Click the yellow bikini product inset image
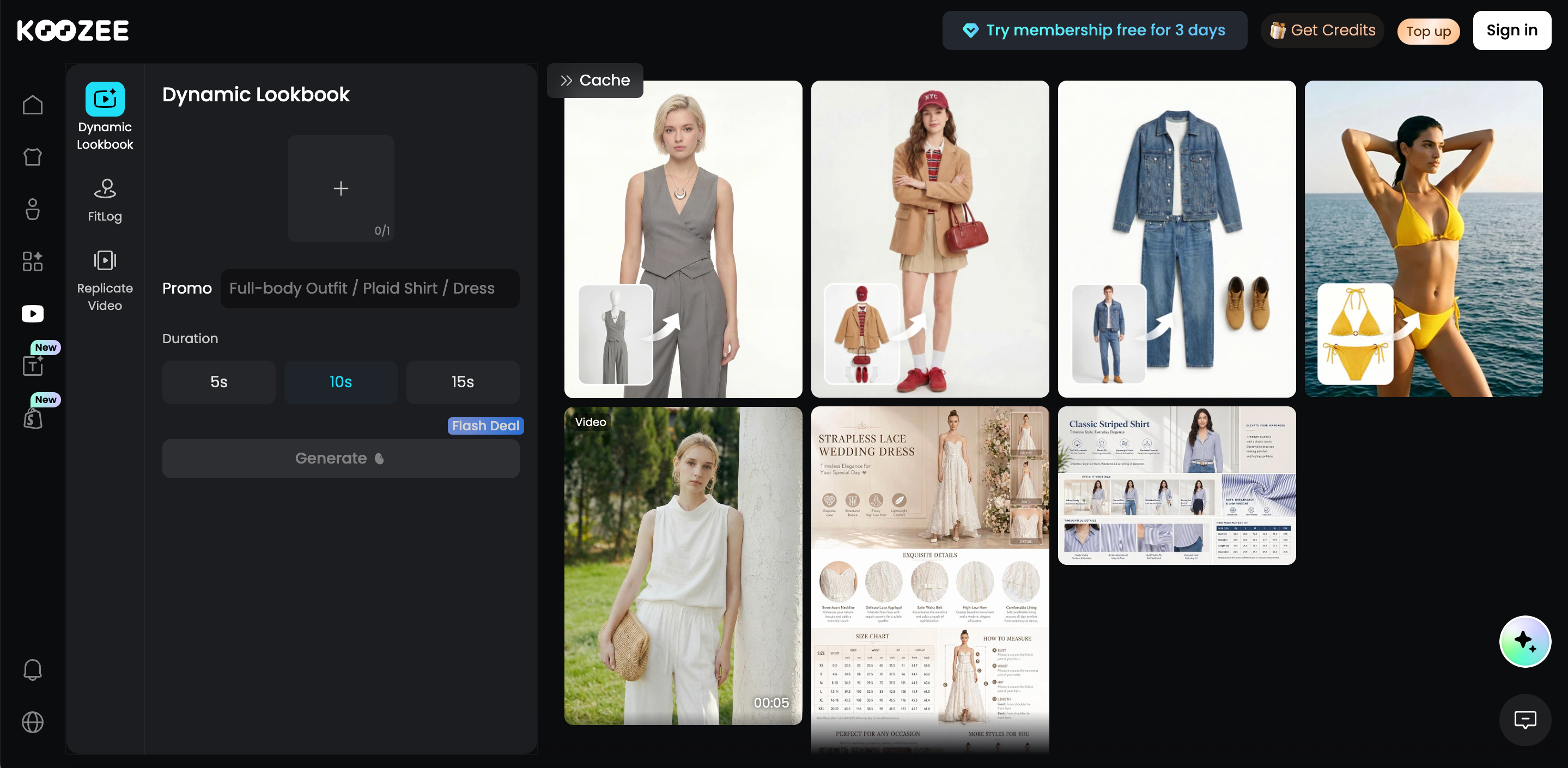This screenshot has height=768, width=1568. [1355, 334]
